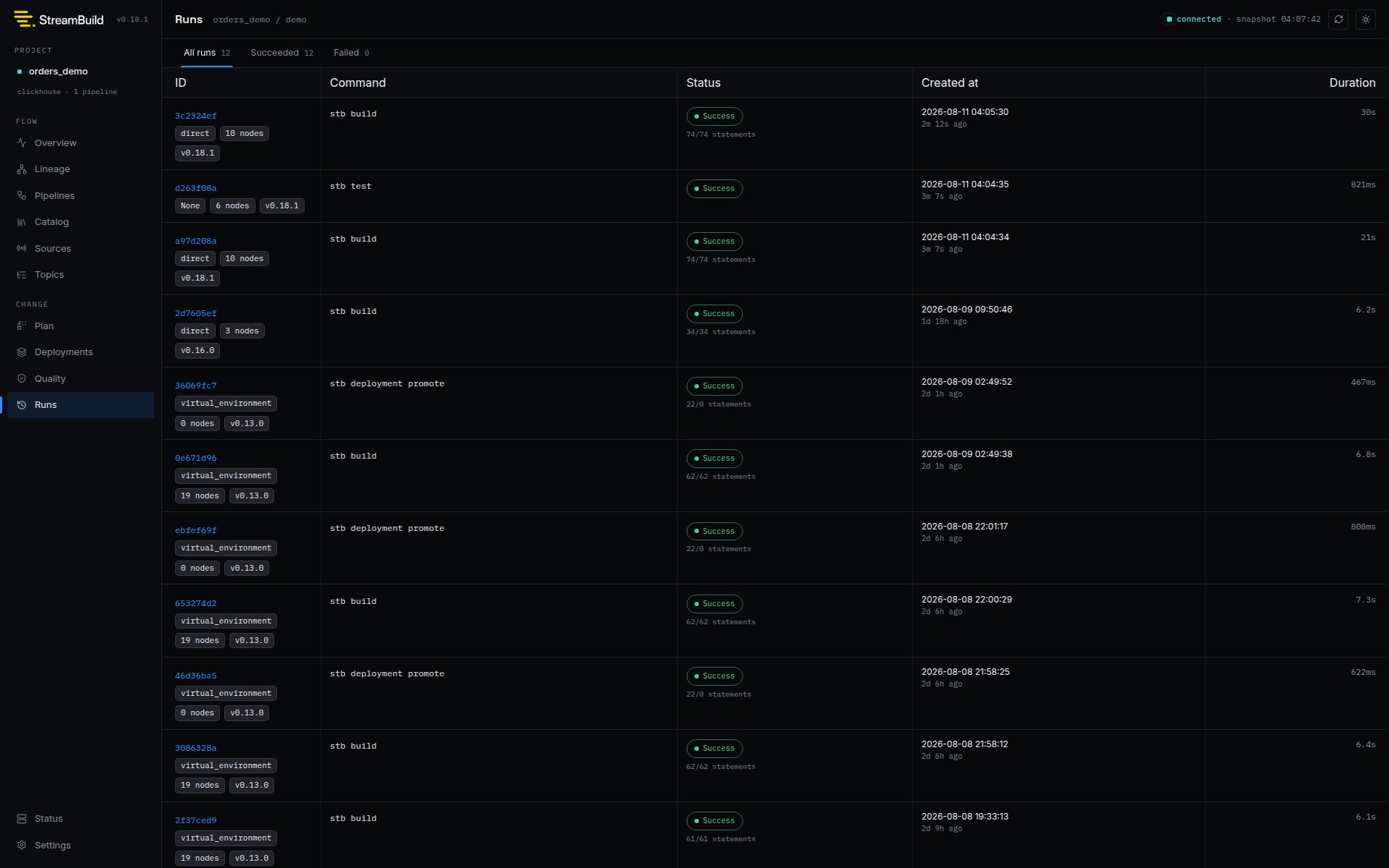Image resolution: width=1389 pixels, height=868 pixels.
Task: Open run a97d208a
Action: point(195,241)
